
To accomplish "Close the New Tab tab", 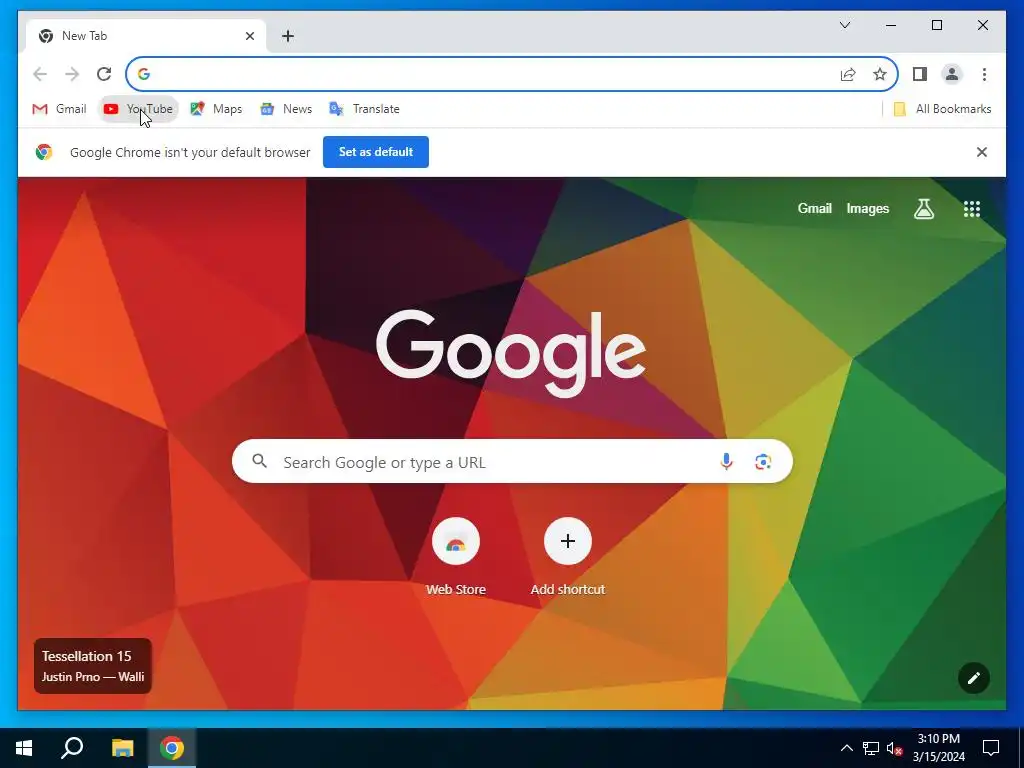I will tap(249, 36).
